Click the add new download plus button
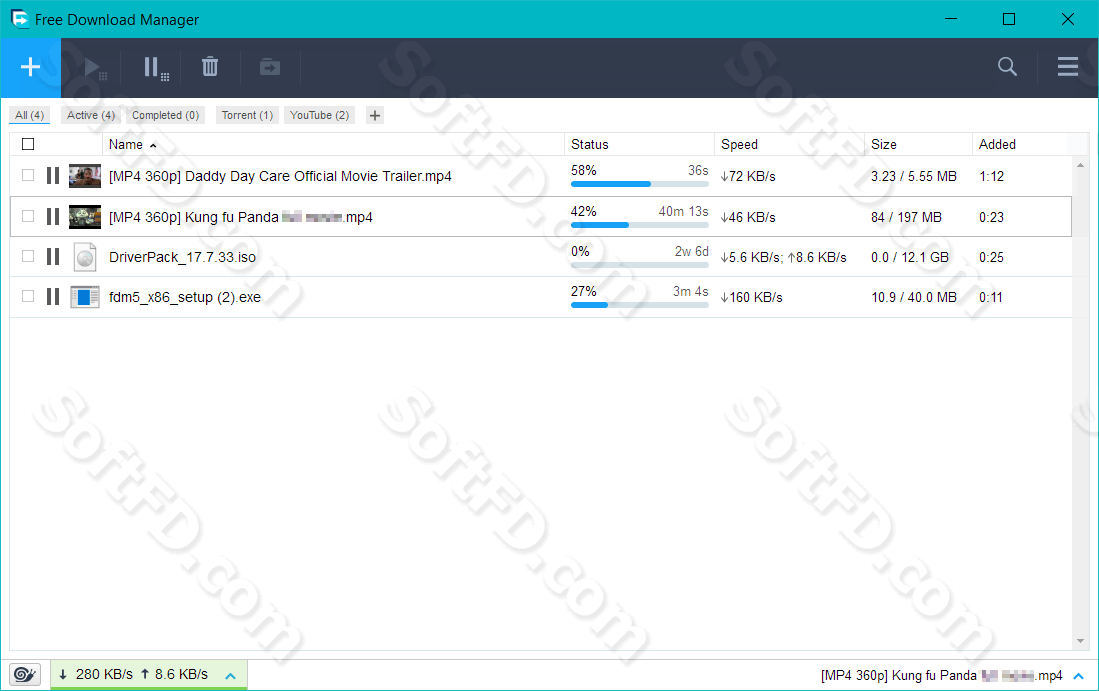 click(x=30, y=67)
